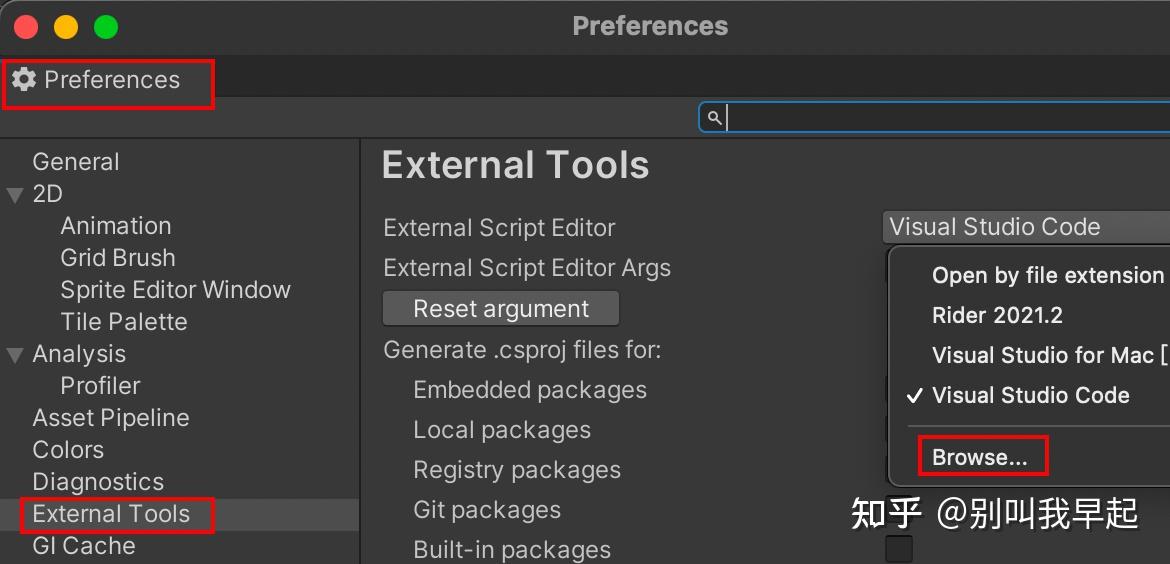Open the Colors settings section
Screen dimensions: 1170x564
coord(68,450)
